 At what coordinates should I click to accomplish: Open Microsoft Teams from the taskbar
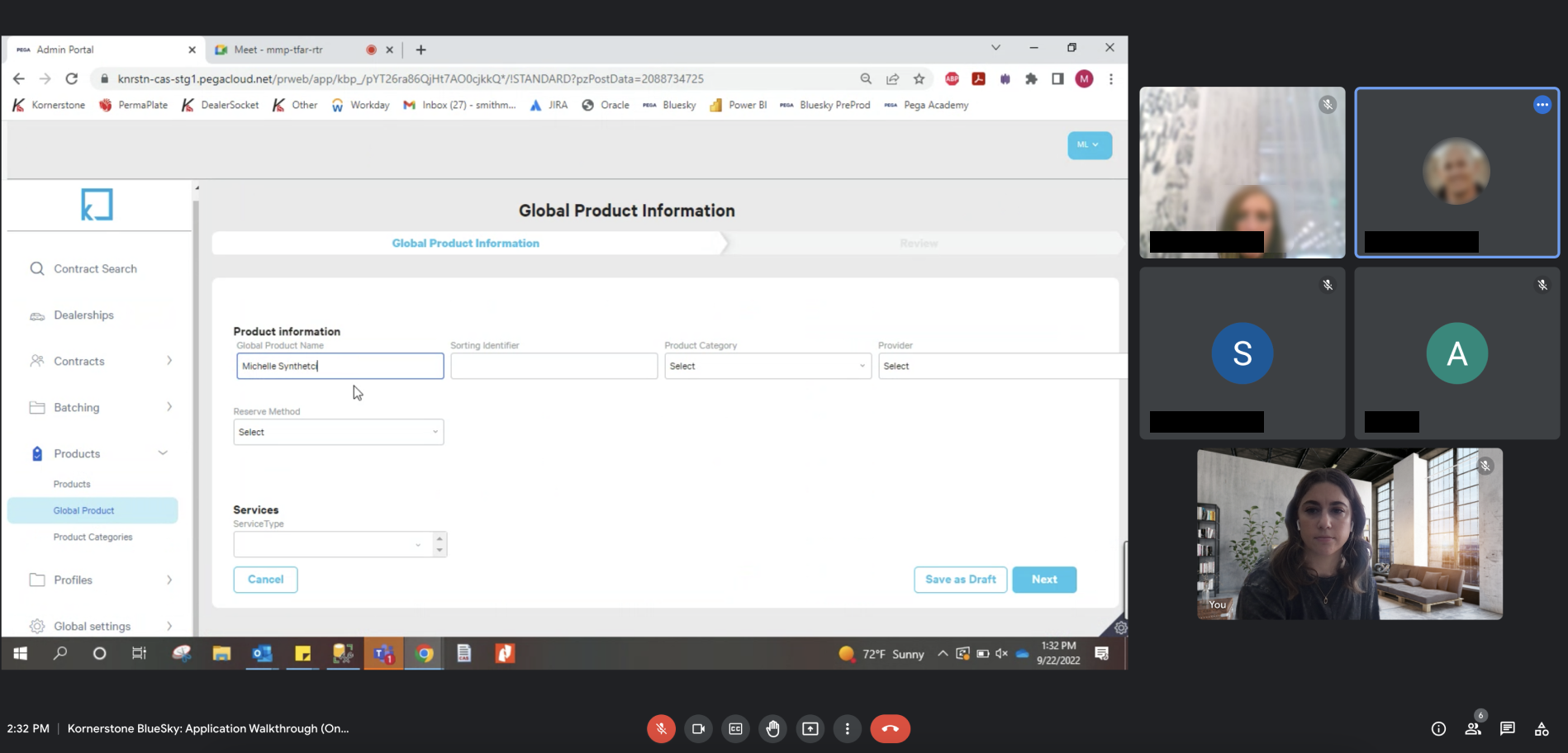click(x=383, y=653)
